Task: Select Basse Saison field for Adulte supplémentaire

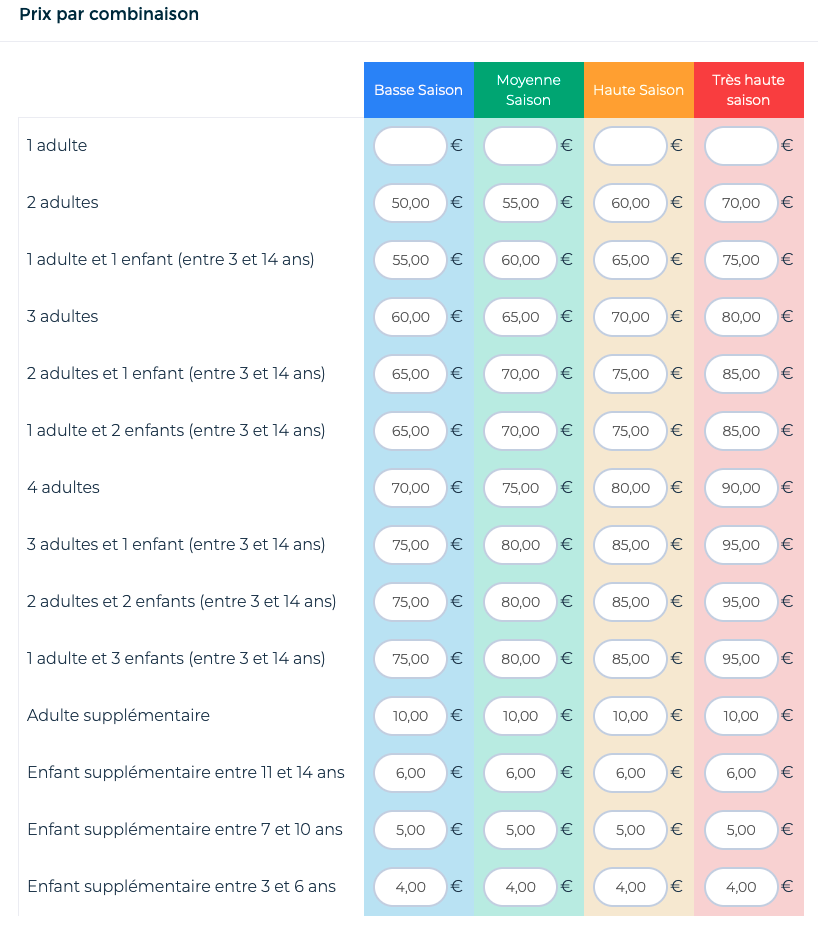Action: click(x=410, y=716)
